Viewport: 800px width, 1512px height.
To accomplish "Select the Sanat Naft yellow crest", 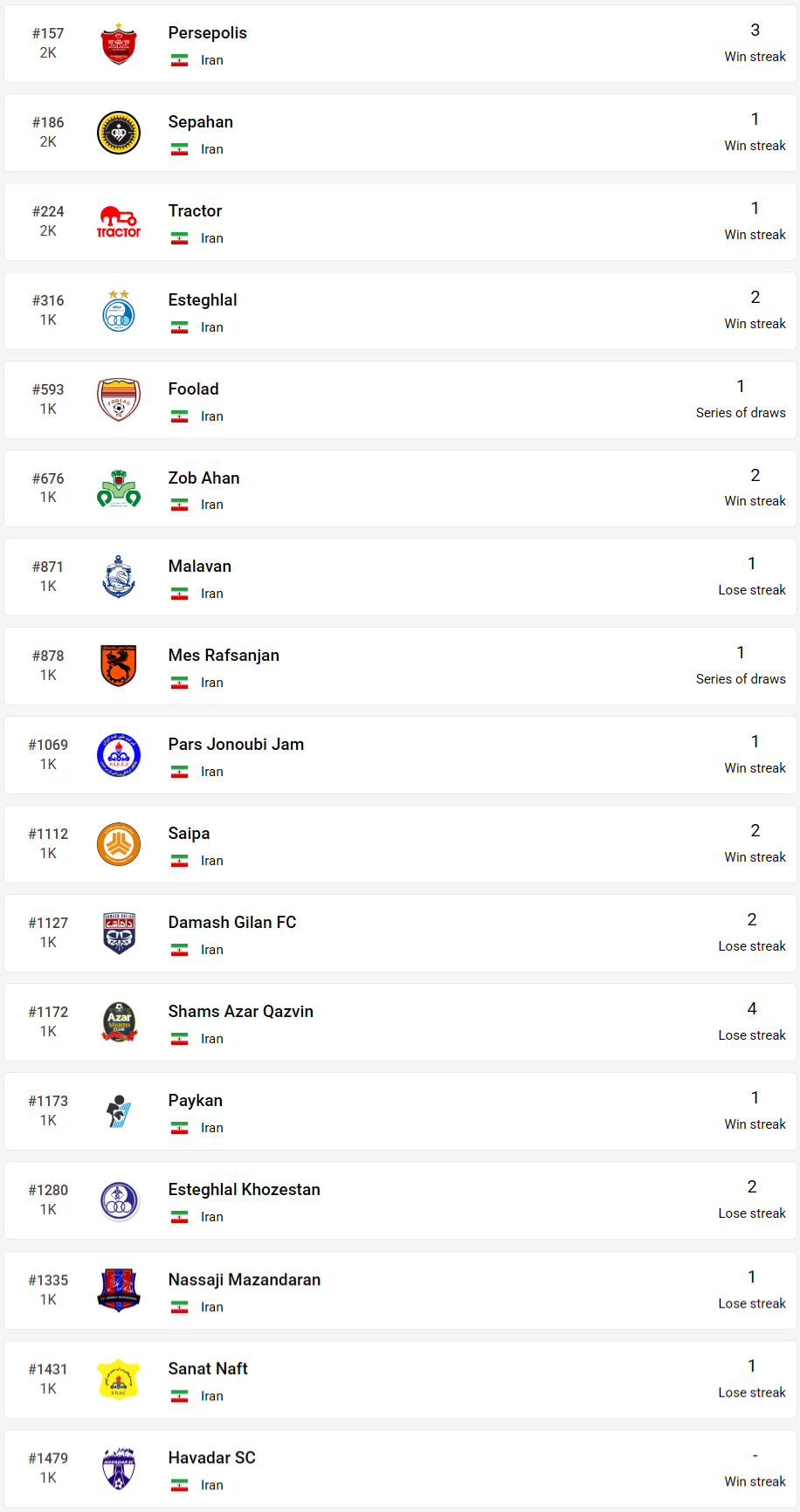I will point(119,1379).
